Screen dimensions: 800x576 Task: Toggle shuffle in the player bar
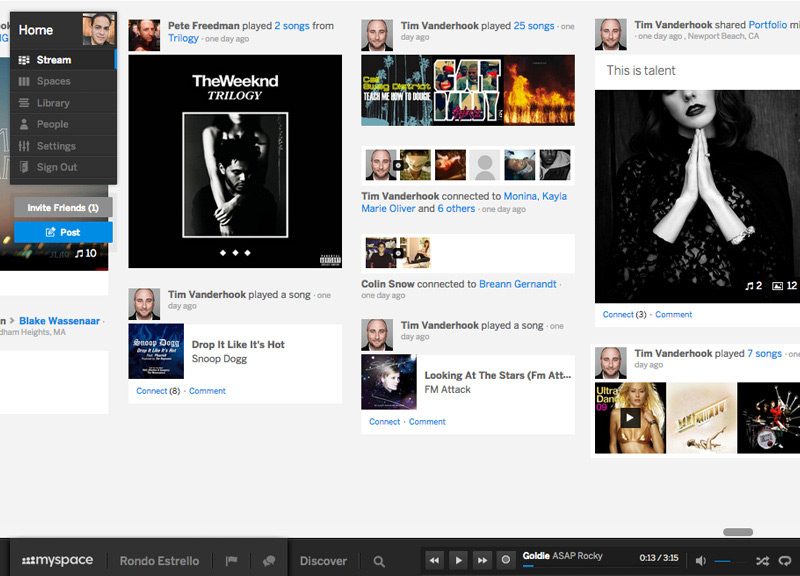[762, 561]
